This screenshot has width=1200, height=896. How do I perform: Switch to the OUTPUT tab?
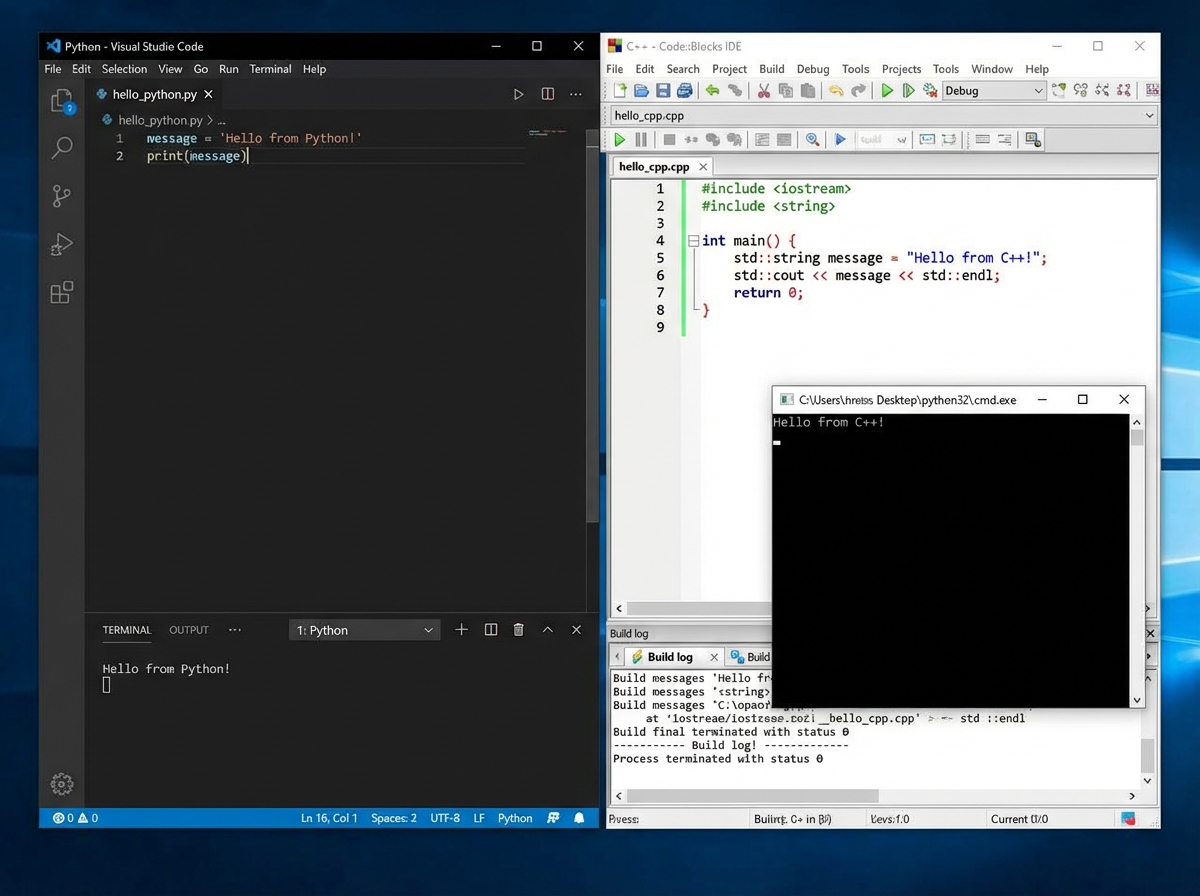click(188, 630)
